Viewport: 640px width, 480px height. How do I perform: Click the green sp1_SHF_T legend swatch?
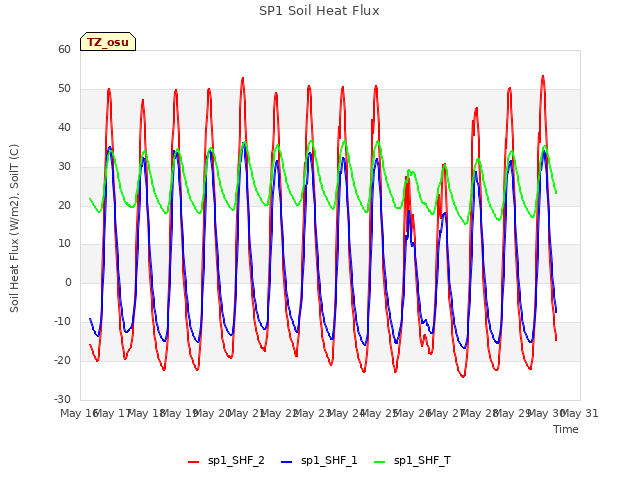coord(380,462)
